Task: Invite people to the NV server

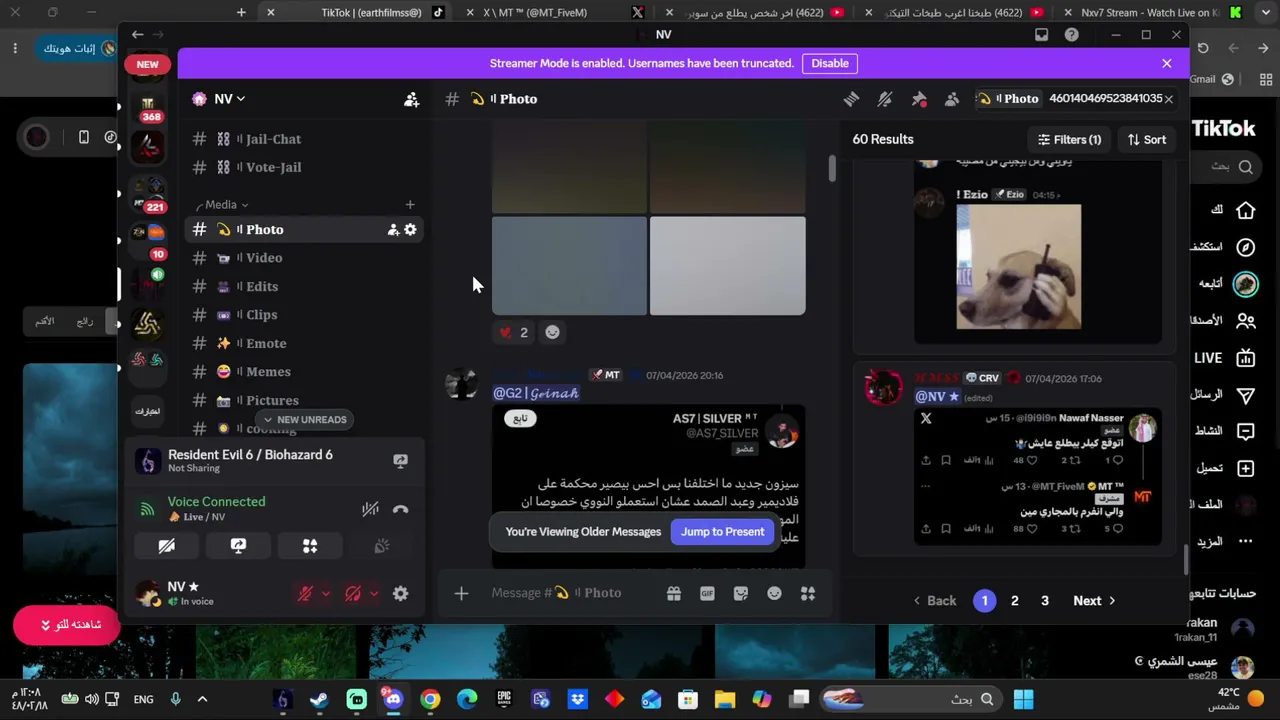Action: click(411, 99)
